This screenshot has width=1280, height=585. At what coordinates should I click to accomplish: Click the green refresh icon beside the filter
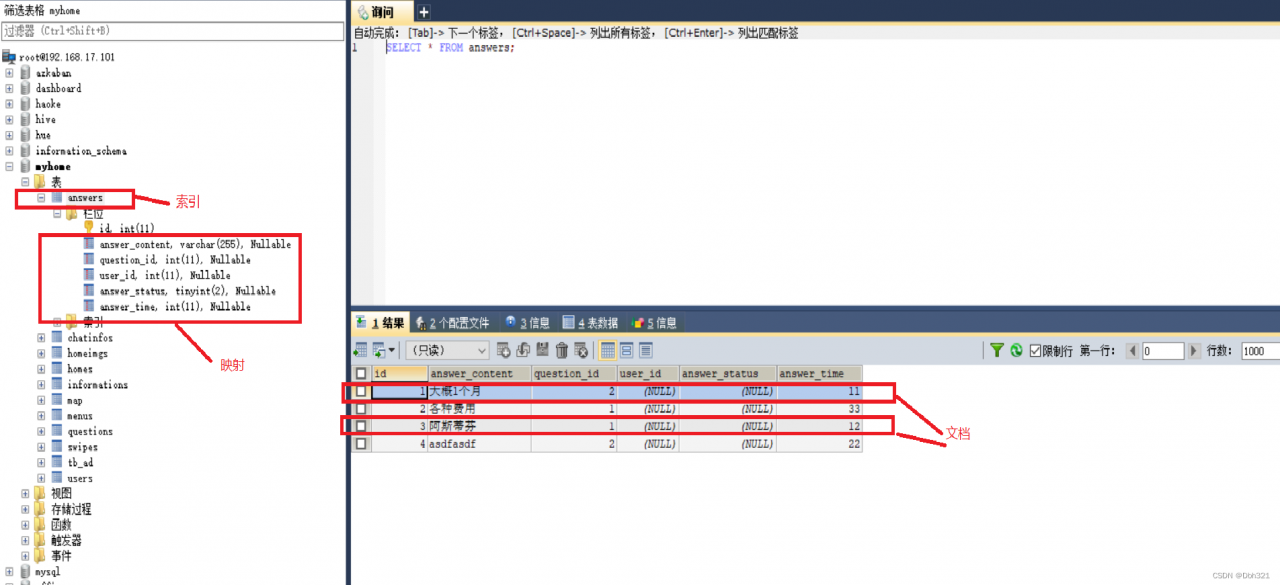pyautogui.click(x=1016, y=350)
